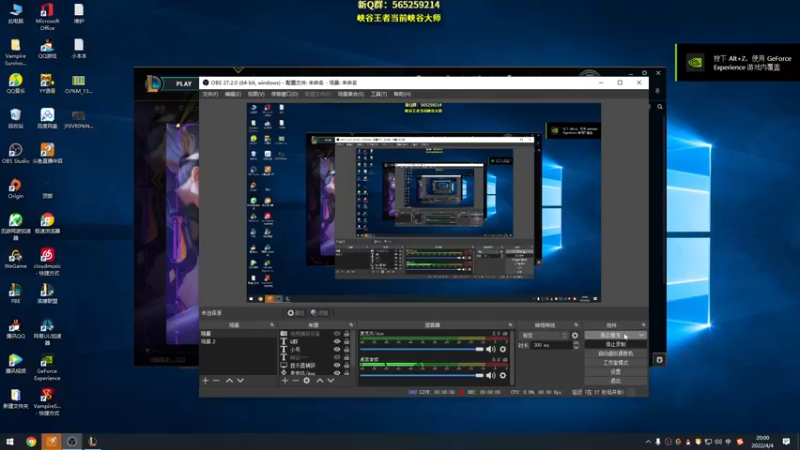
Task: Mute the desktop audio channel
Action: point(491,376)
